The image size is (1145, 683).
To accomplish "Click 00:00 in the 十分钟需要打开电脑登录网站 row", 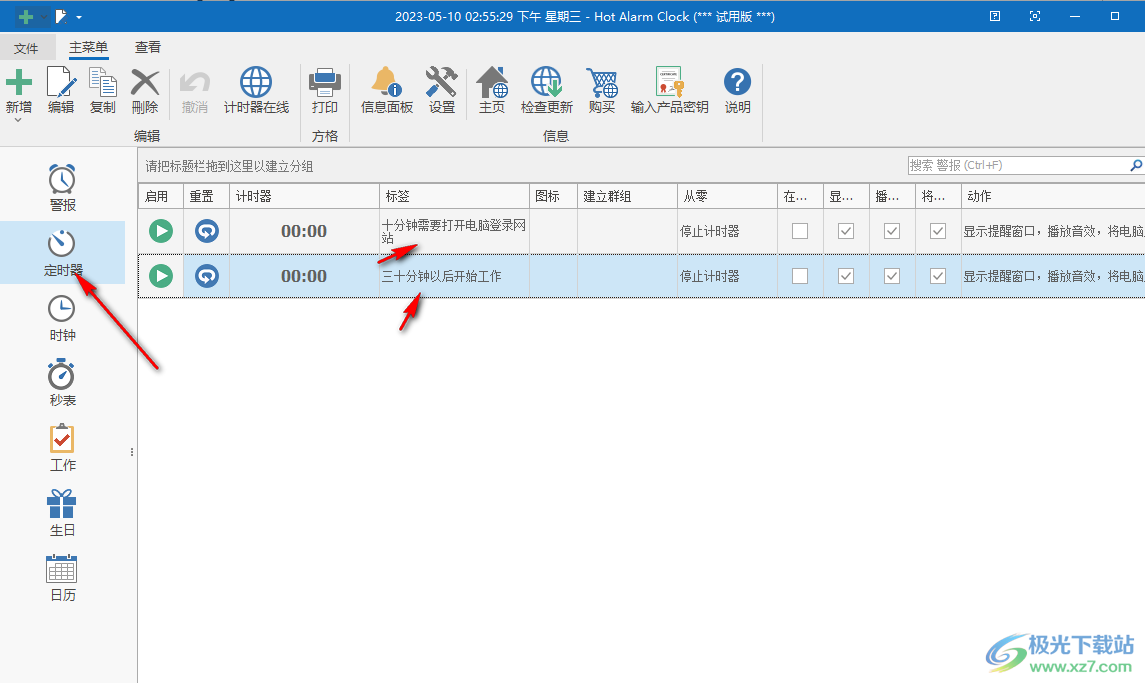I will (x=304, y=232).
